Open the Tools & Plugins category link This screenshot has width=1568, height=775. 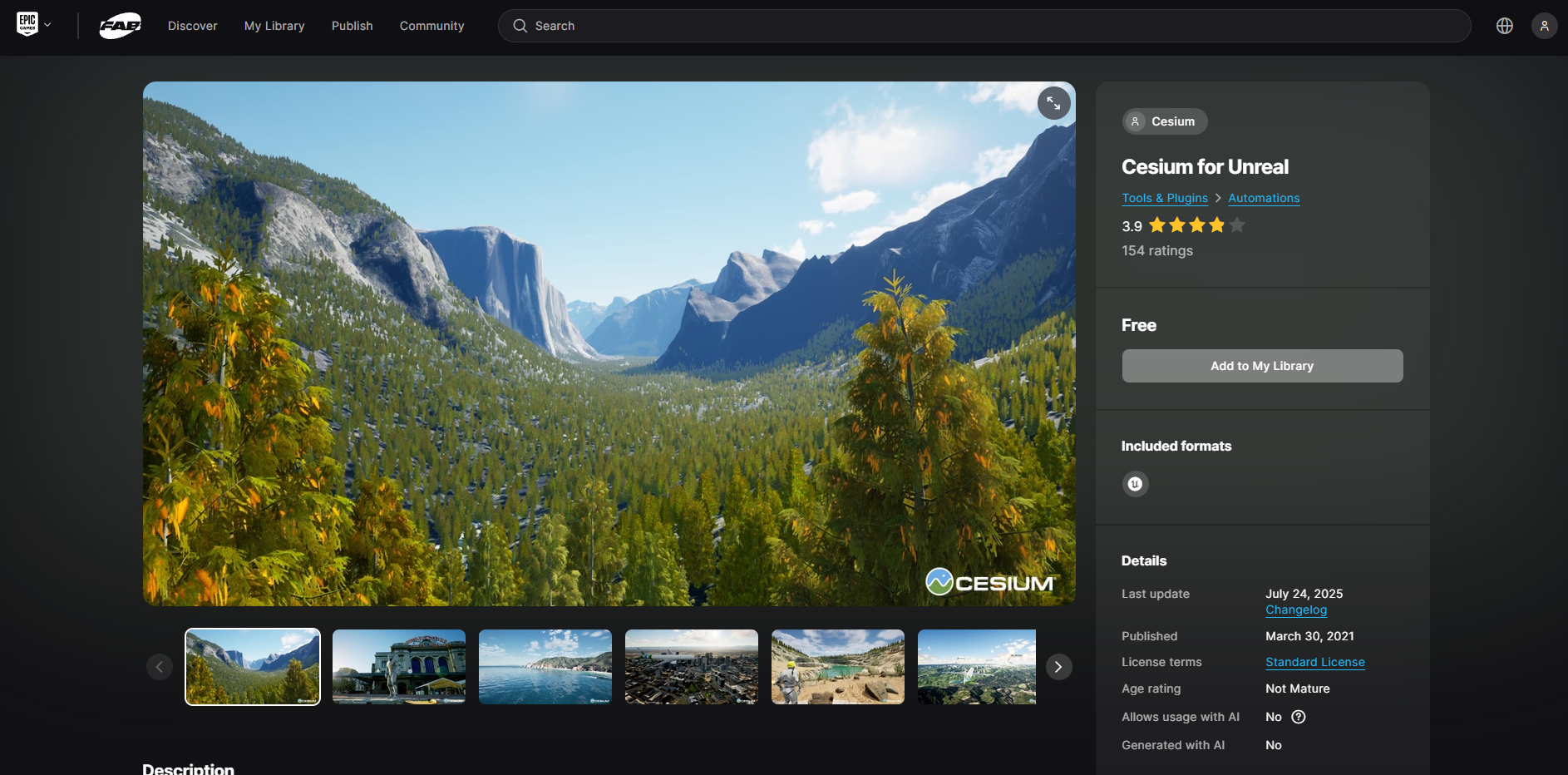coord(1165,198)
